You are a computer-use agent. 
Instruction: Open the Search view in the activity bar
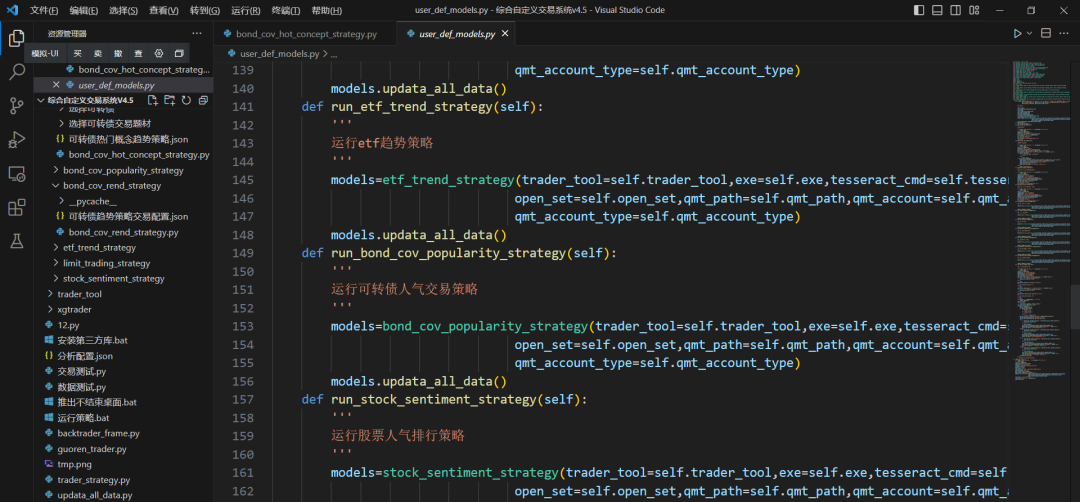click(17, 72)
